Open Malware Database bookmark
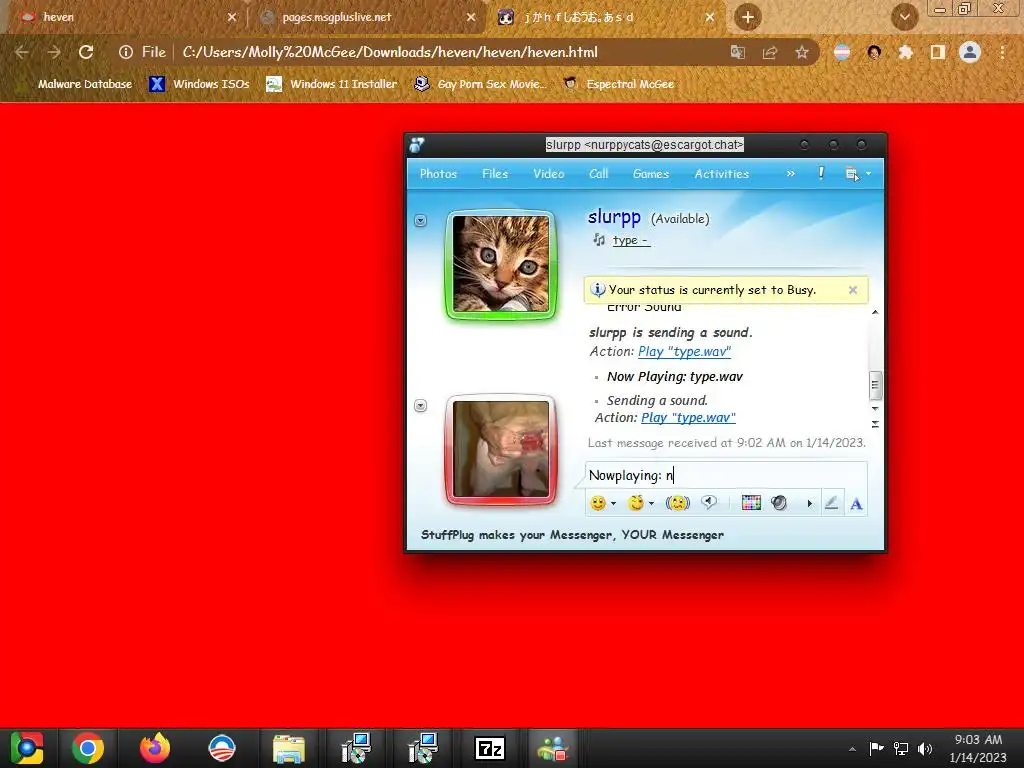Viewport: 1024px width, 768px height. 76,84
